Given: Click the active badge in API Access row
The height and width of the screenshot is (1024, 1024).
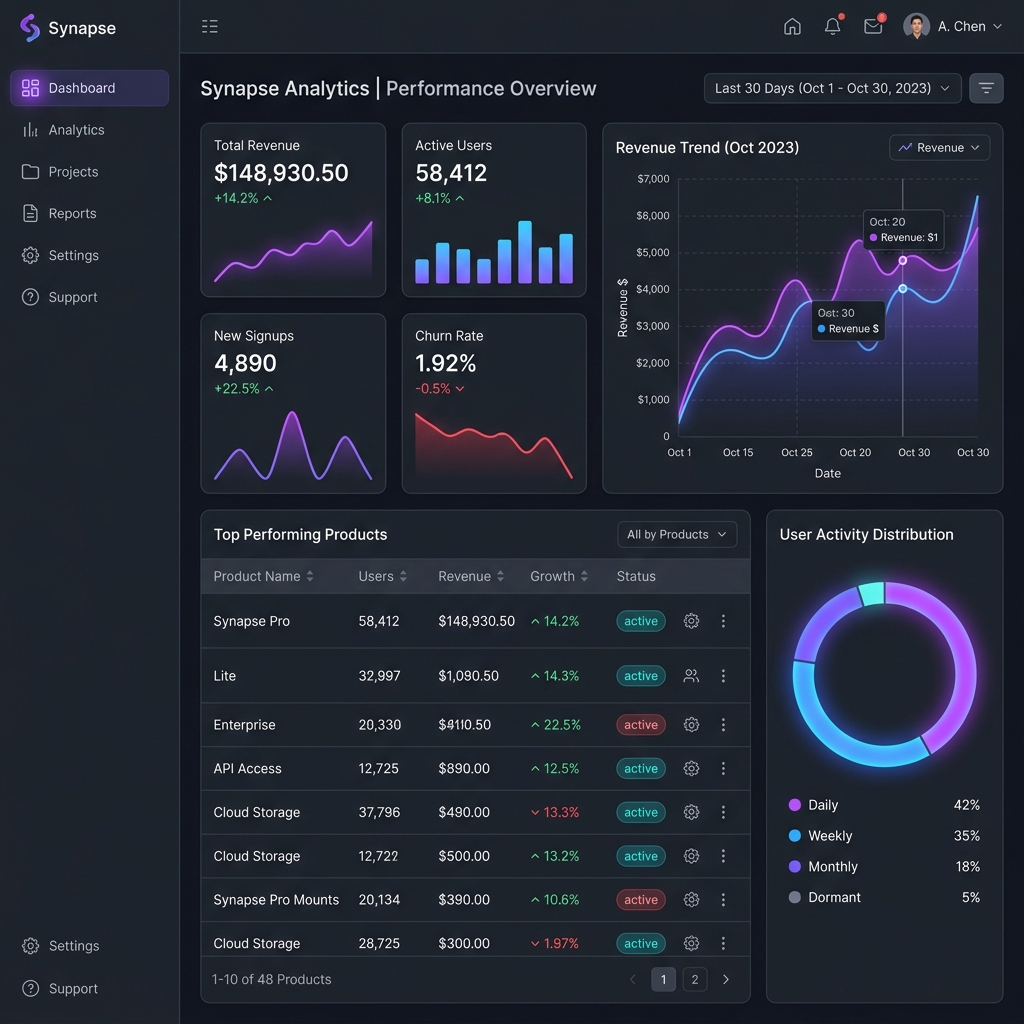Looking at the screenshot, I should point(641,769).
